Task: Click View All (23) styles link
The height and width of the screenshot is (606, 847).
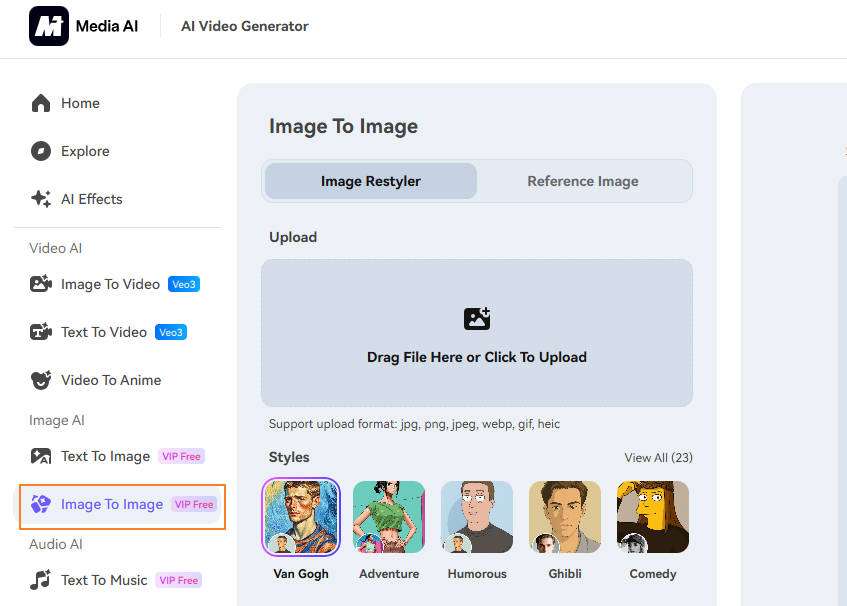Action: [658, 457]
